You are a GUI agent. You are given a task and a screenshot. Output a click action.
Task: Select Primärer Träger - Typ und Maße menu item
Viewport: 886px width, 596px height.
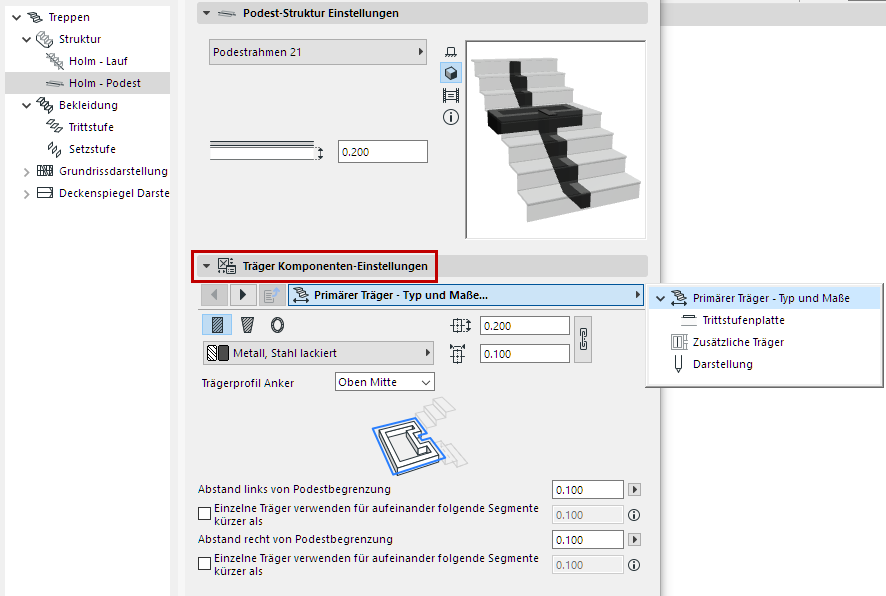click(x=765, y=298)
